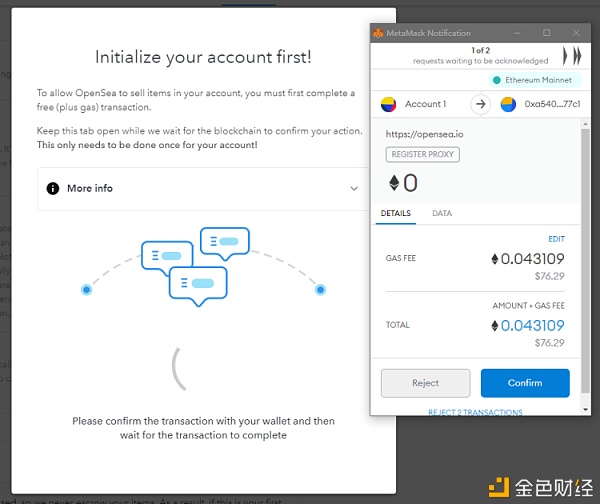Click the Ethereum diamond icon beside amount 0

pos(394,183)
